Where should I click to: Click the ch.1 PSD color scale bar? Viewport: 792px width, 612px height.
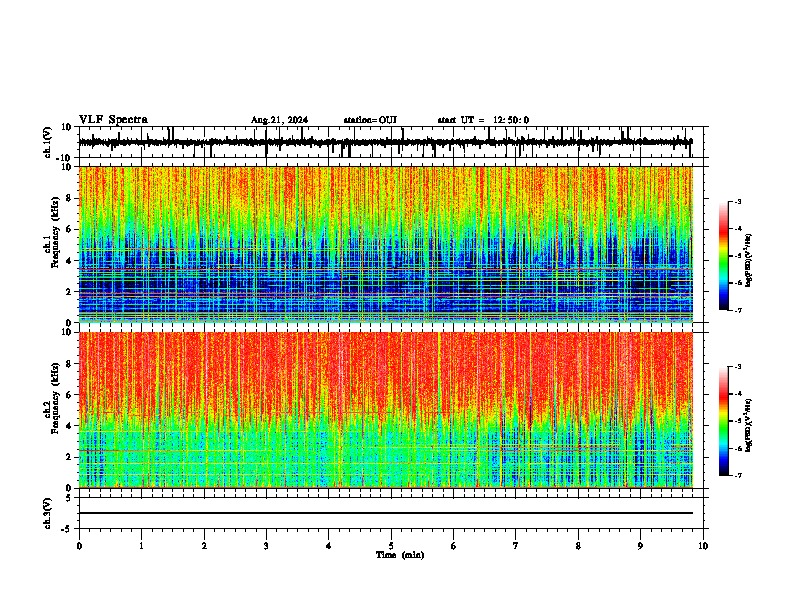click(x=724, y=256)
